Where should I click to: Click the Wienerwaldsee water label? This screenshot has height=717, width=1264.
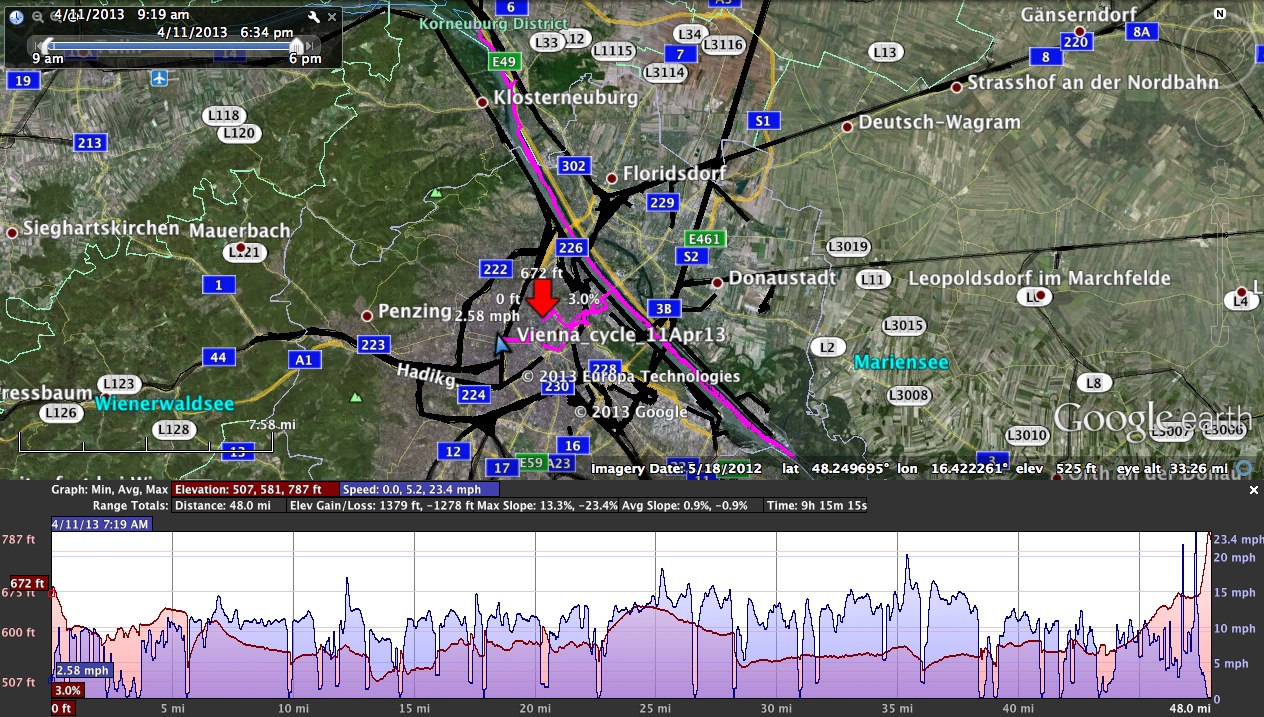[x=165, y=404]
